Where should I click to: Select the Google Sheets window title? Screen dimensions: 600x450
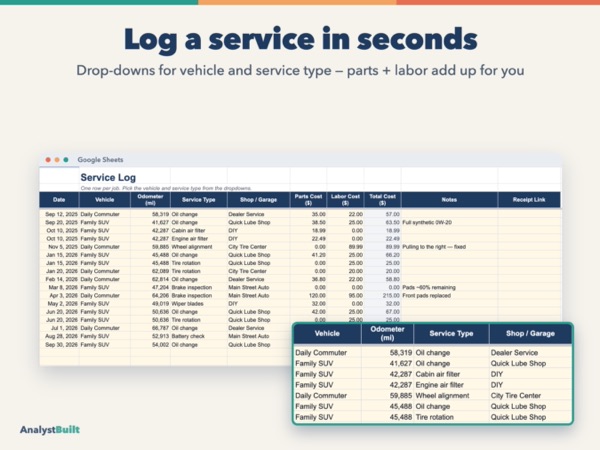[100, 160]
